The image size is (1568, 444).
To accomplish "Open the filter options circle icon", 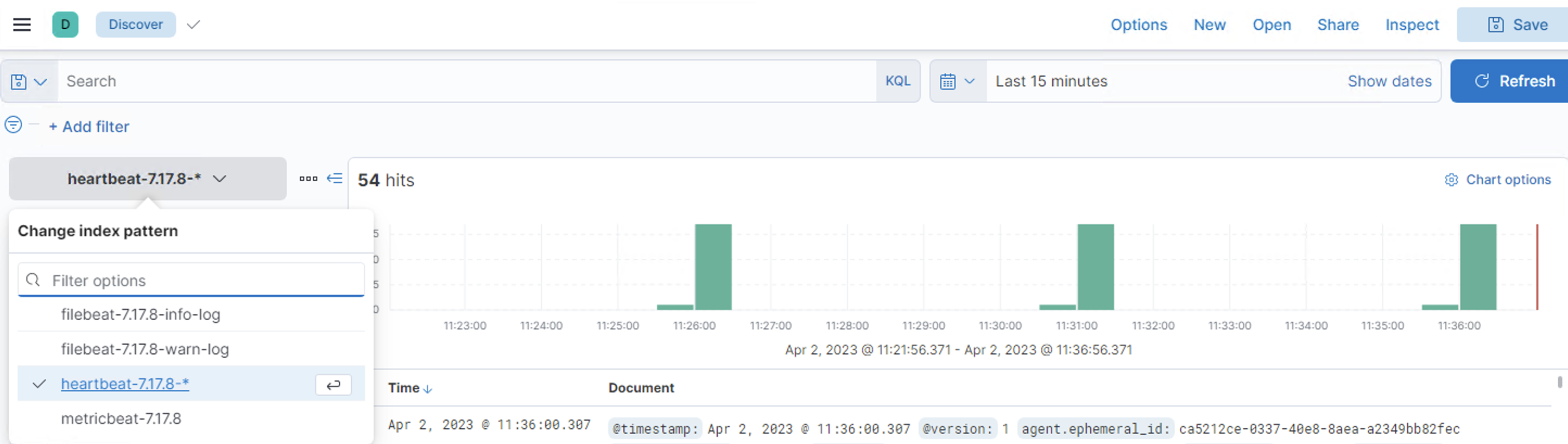I will 13,125.
